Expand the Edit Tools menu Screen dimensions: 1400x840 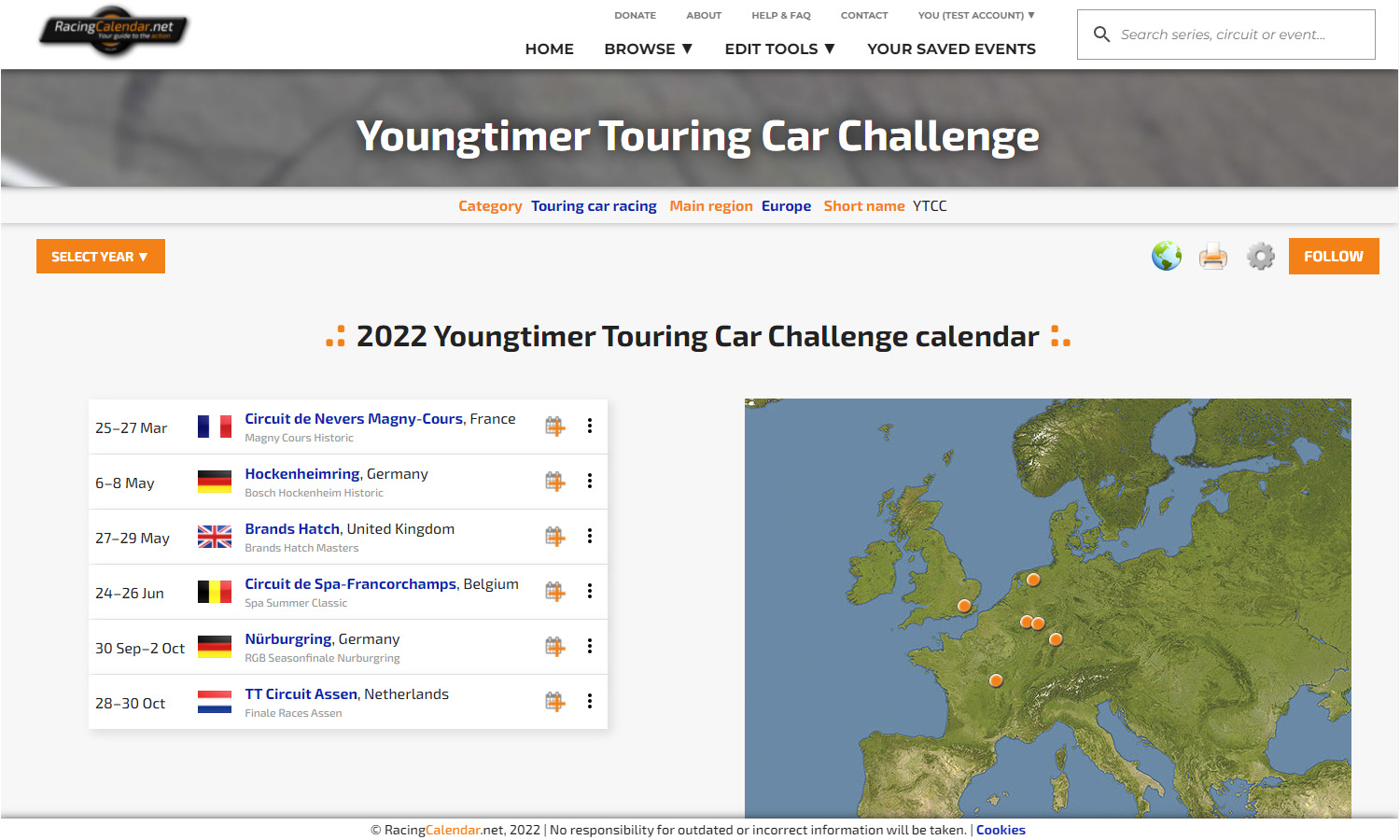pyautogui.click(x=780, y=49)
